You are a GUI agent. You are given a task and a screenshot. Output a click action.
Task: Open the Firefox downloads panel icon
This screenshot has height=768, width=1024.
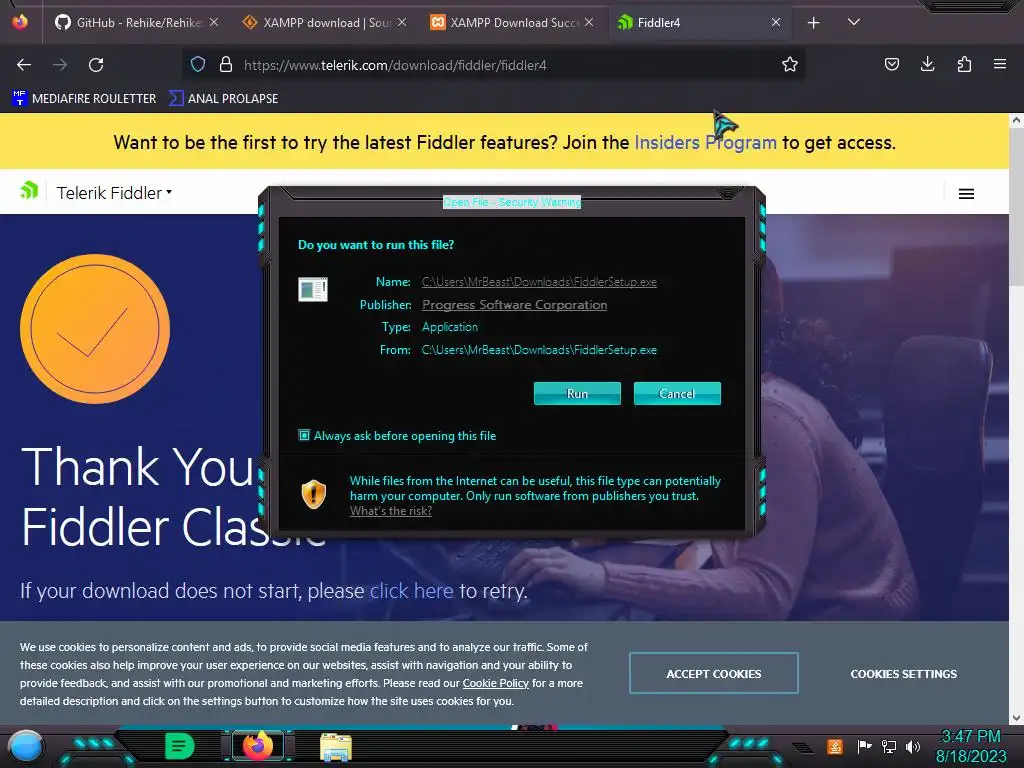pyautogui.click(x=927, y=64)
